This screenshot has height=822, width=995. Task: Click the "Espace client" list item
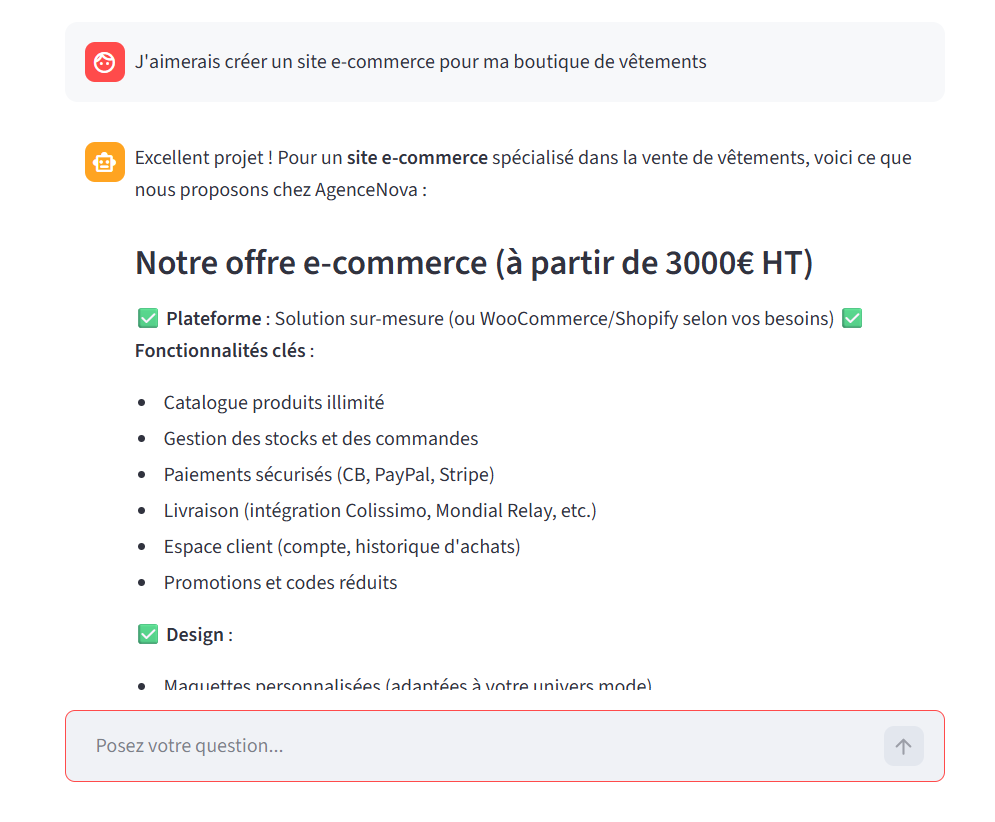(x=342, y=547)
